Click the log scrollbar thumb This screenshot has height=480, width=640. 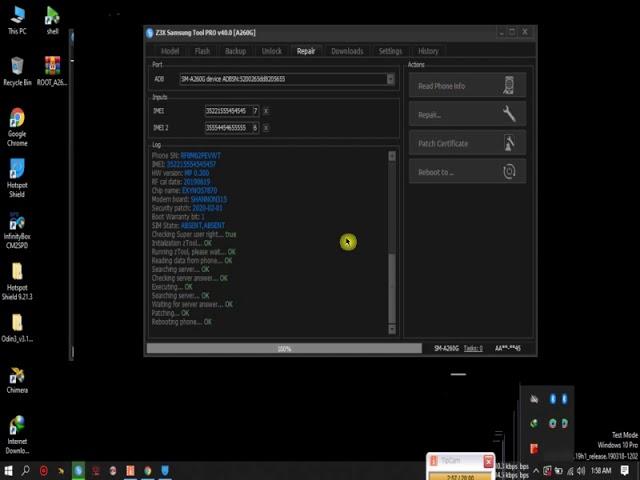392,287
